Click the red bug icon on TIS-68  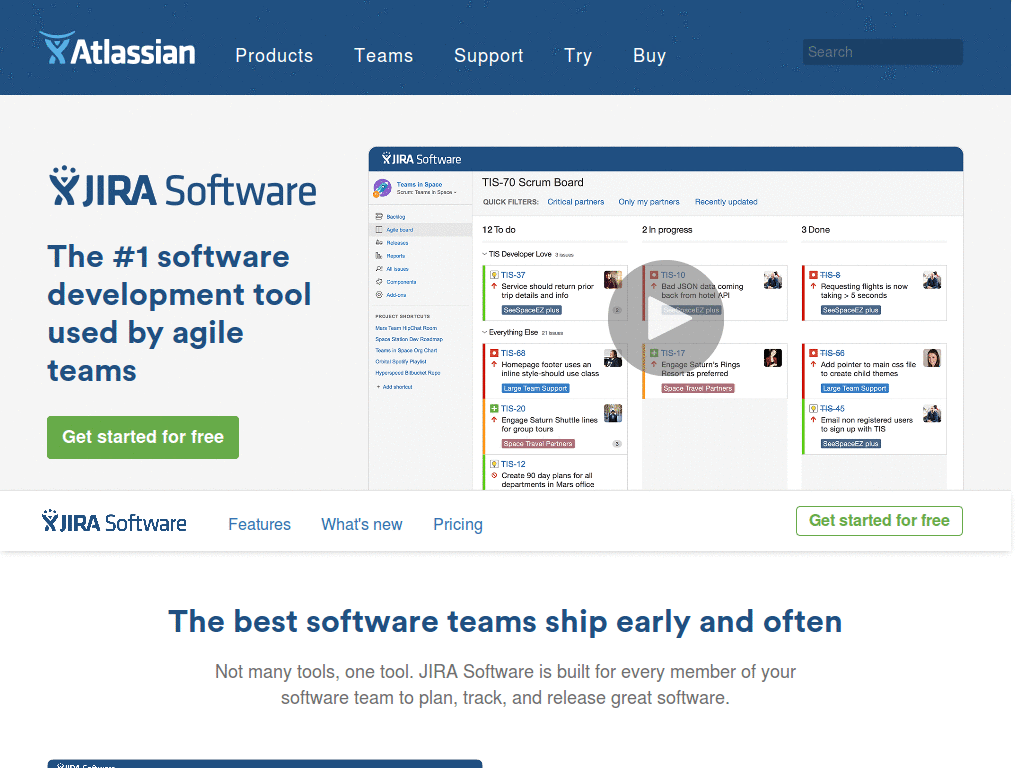pyautogui.click(x=494, y=353)
